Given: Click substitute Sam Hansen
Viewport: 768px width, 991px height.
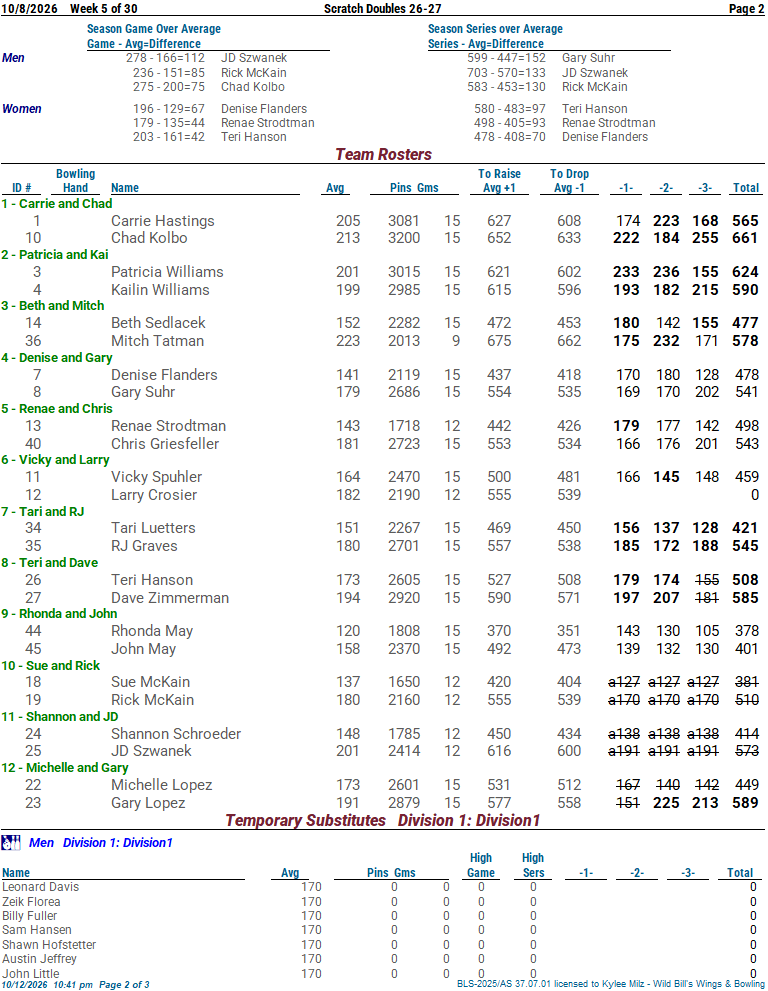Looking at the screenshot, I should (x=37, y=930).
